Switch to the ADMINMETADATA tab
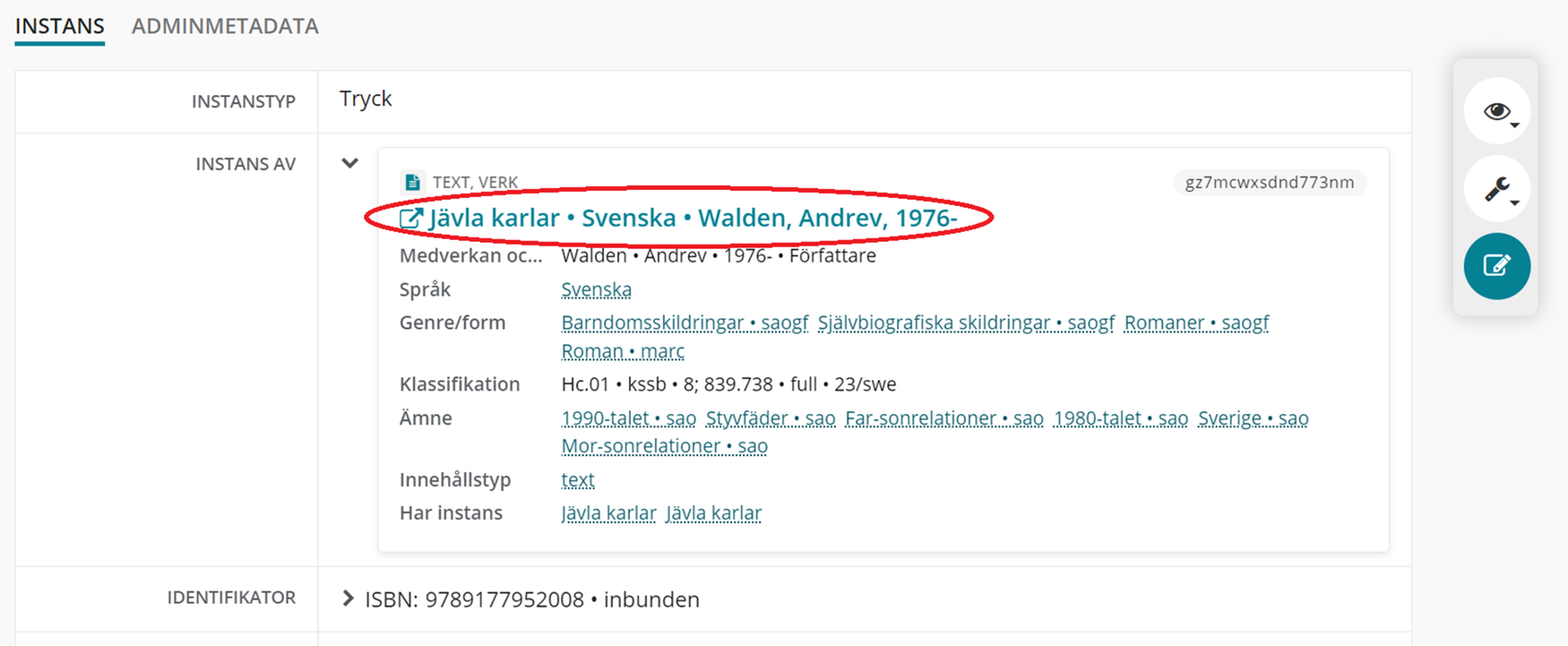1568x646 pixels. click(224, 26)
